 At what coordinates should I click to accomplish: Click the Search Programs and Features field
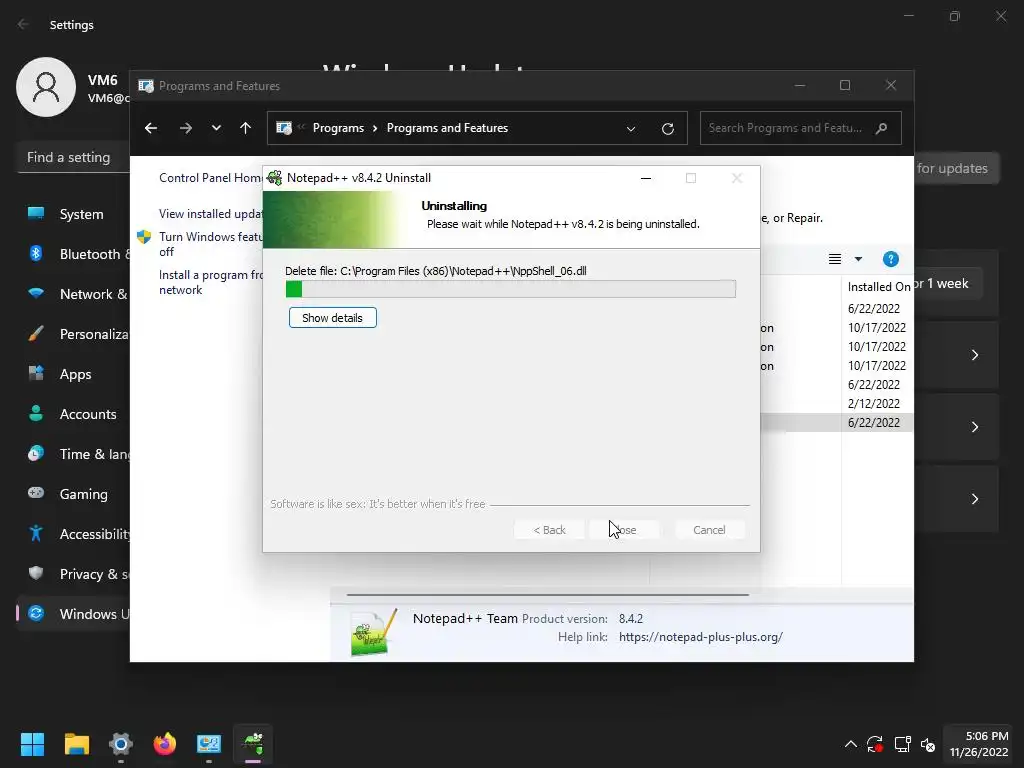(801, 128)
